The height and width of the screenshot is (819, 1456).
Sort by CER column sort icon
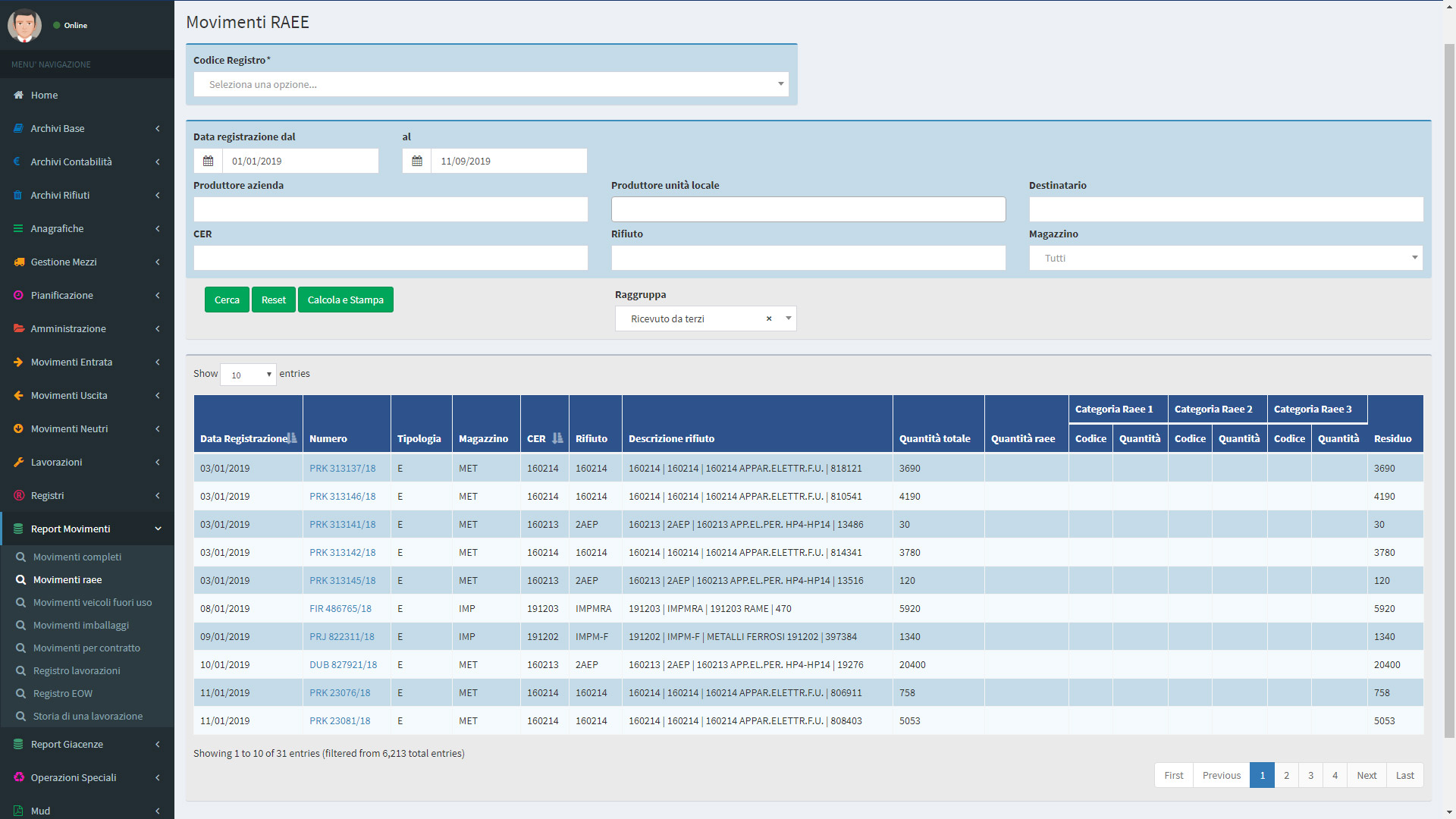coord(557,438)
